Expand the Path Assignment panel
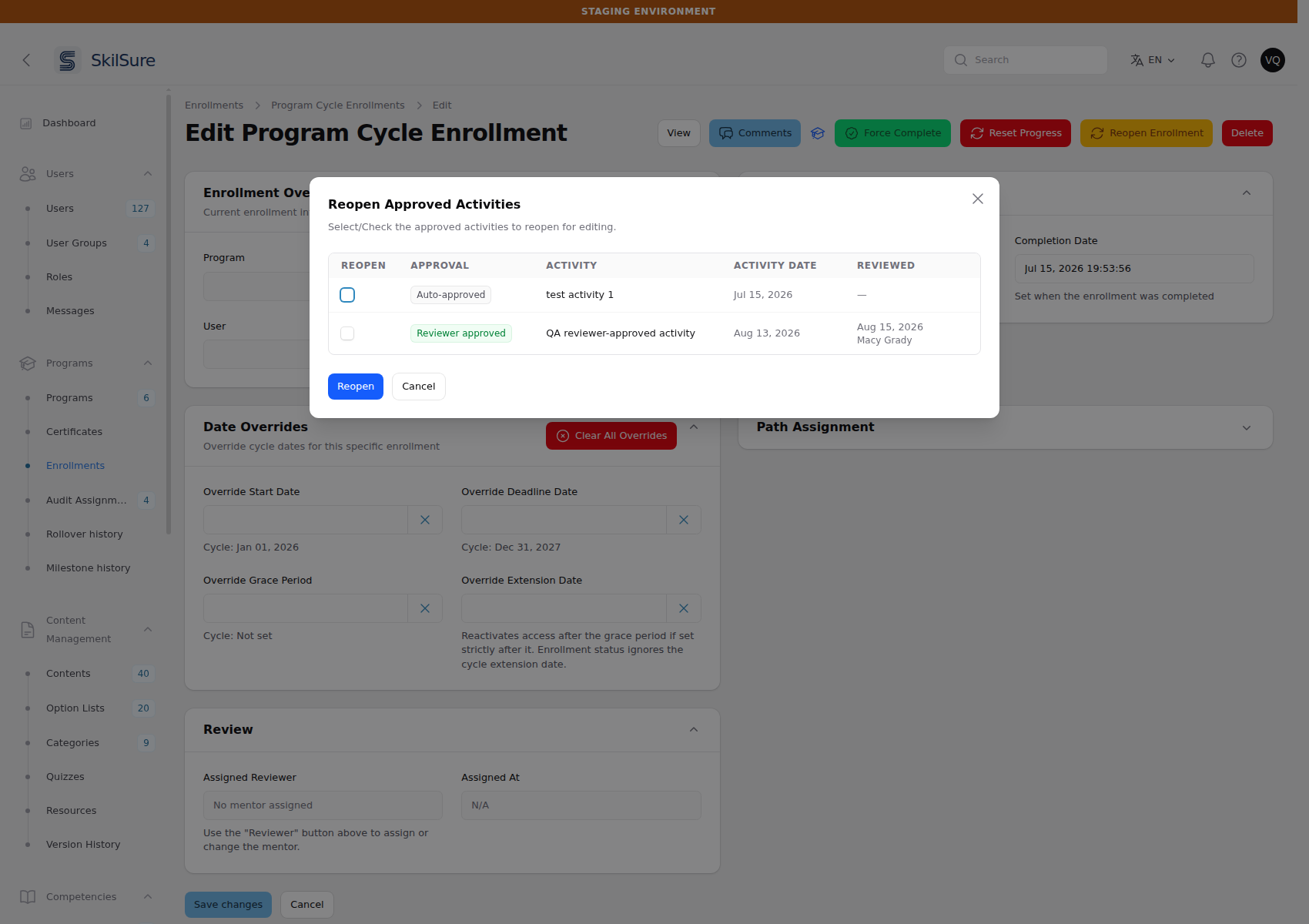 click(1247, 428)
